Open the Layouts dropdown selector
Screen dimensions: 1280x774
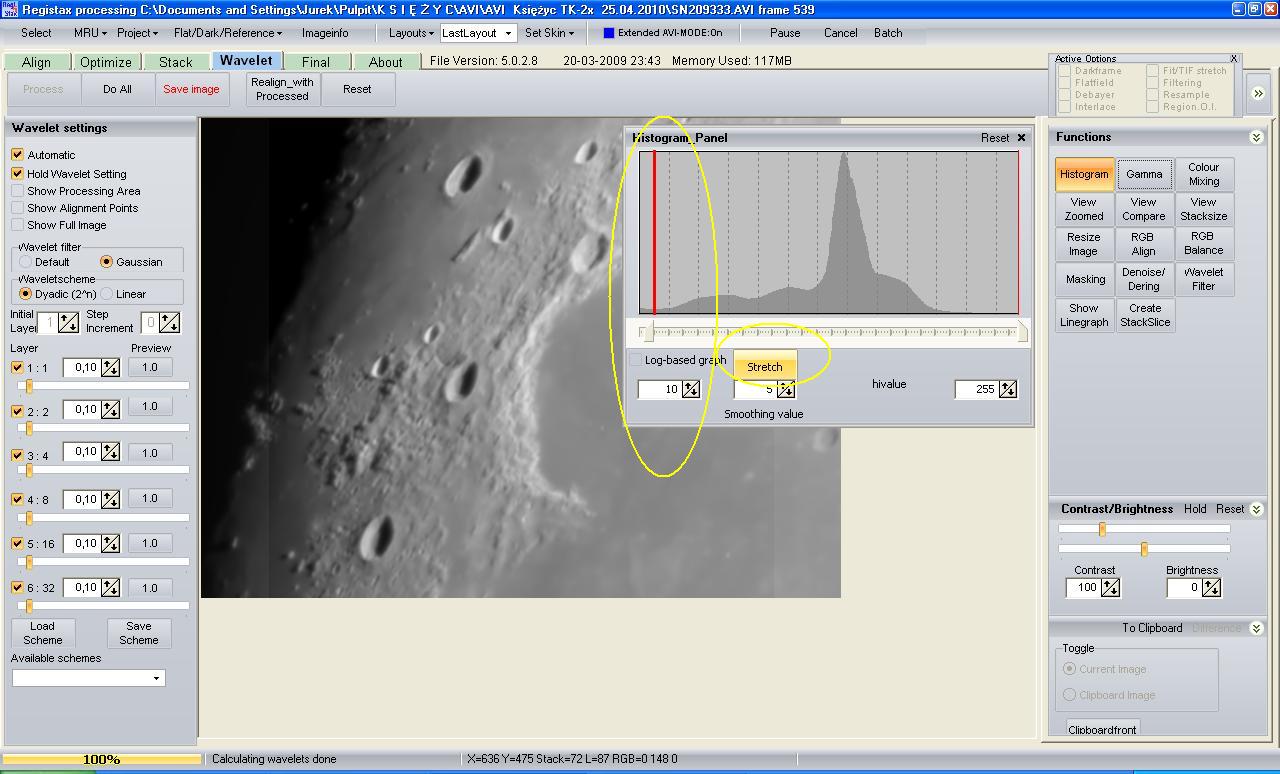(478, 33)
